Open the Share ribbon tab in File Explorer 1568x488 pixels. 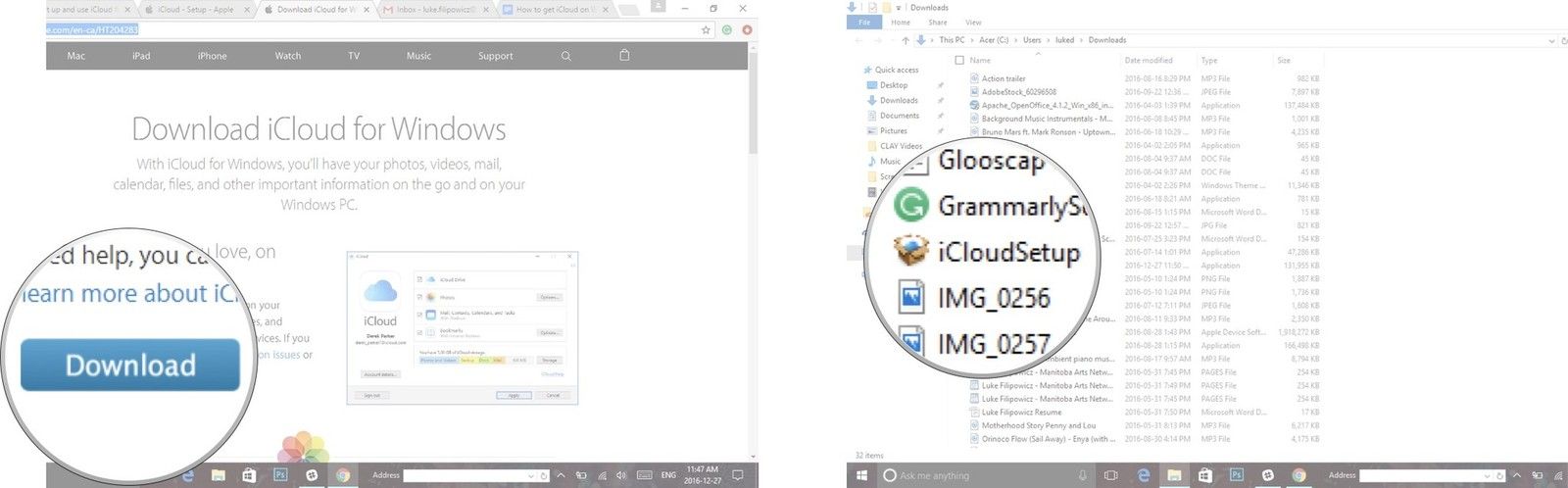938,22
